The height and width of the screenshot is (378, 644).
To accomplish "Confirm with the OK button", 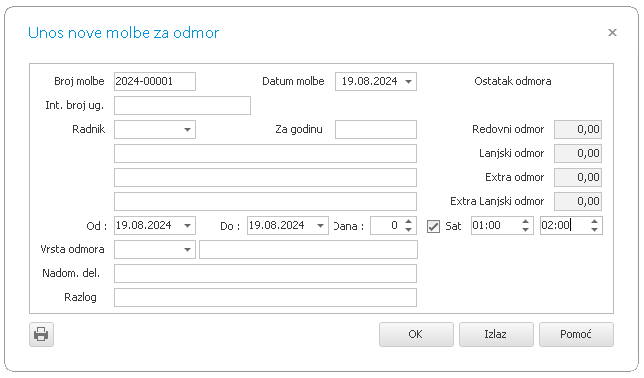I will [x=416, y=334].
